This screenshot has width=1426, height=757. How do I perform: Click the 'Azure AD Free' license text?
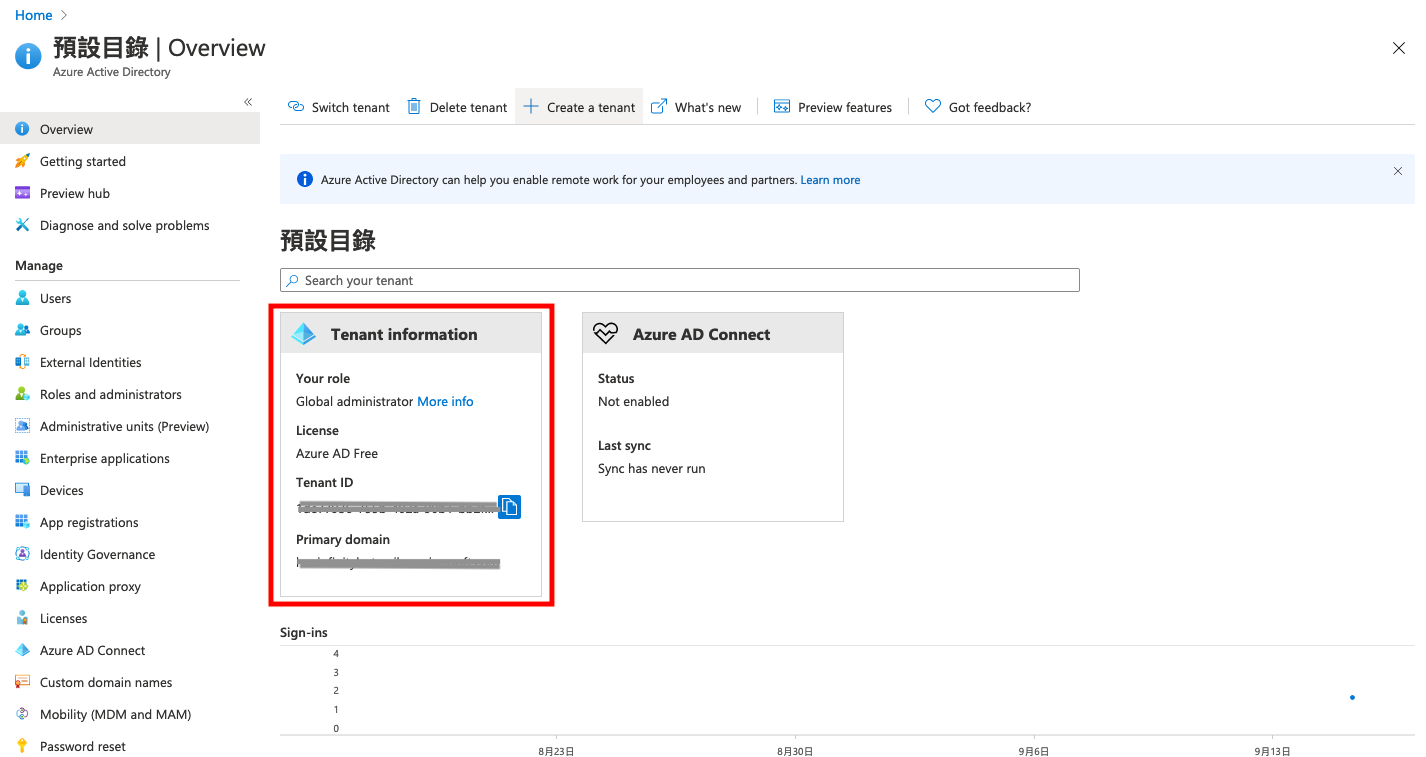pyautogui.click(x=337, y=453)
